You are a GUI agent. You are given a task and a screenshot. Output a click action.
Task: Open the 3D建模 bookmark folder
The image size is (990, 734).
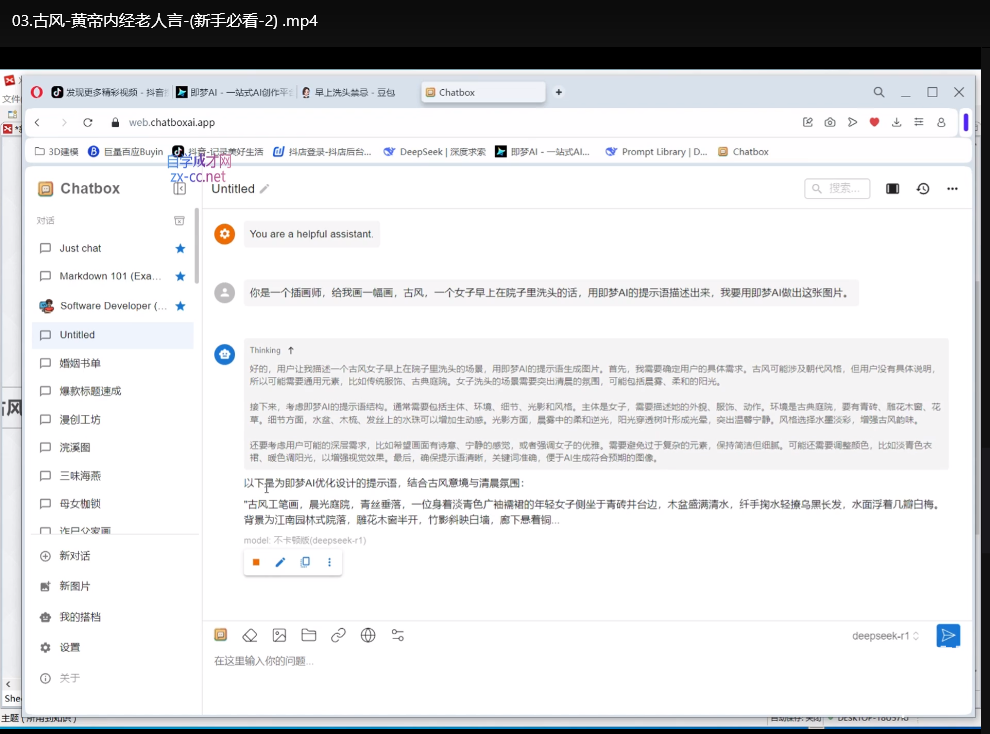click(x=57, y=151)
